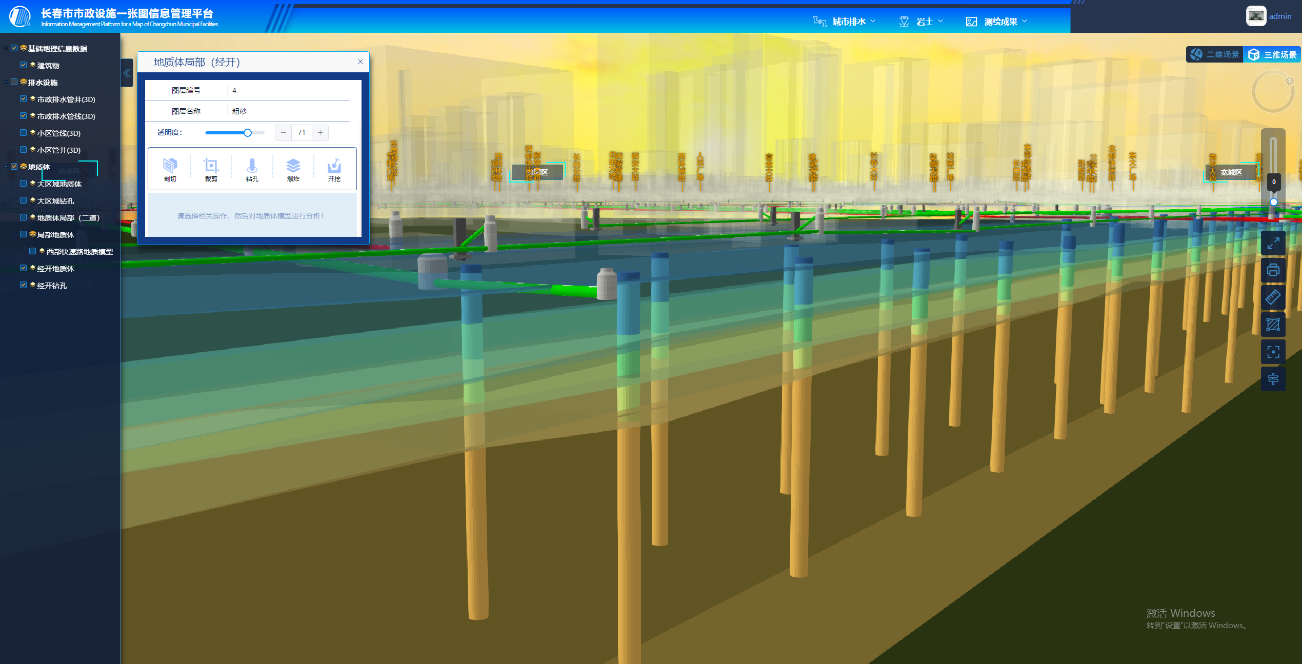Click the compass navigation ring

tap(1273, 92)
